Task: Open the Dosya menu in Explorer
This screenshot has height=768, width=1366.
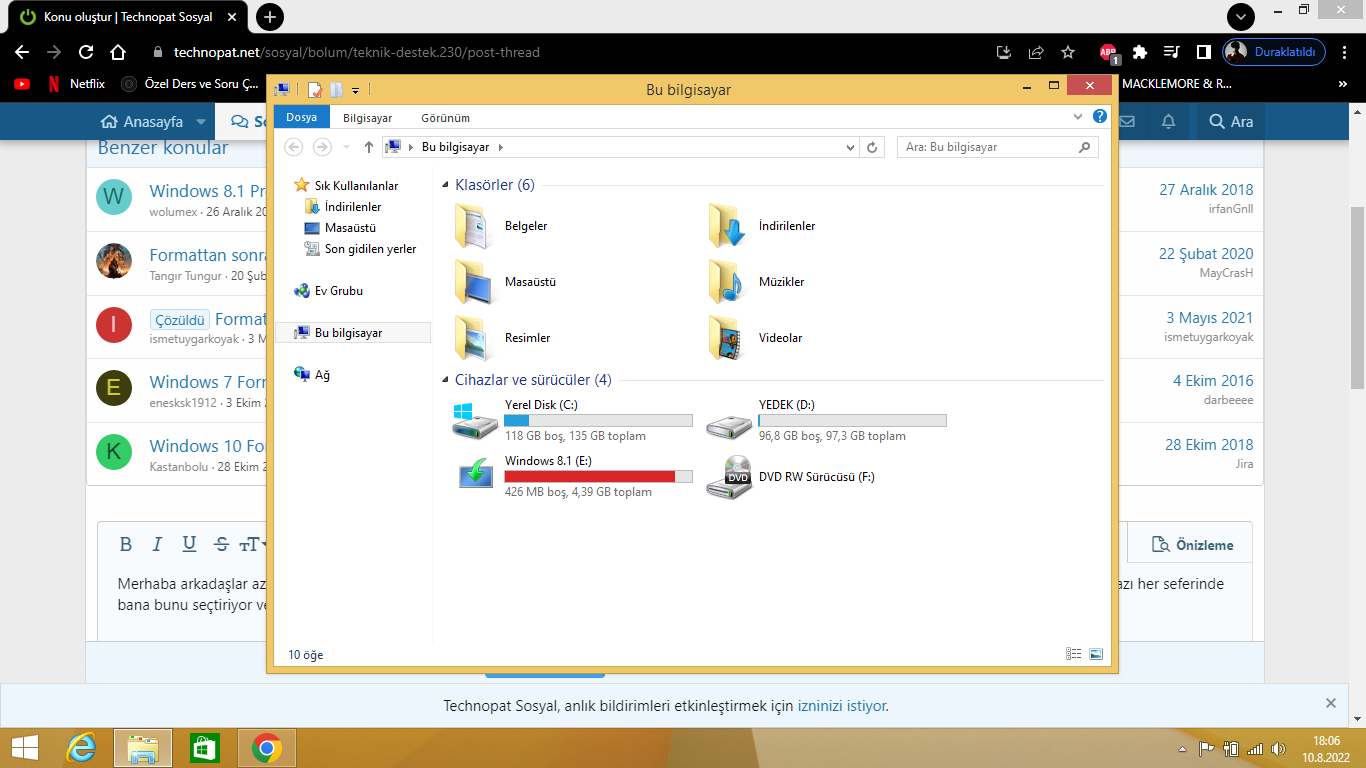Action: coord(301,117)
